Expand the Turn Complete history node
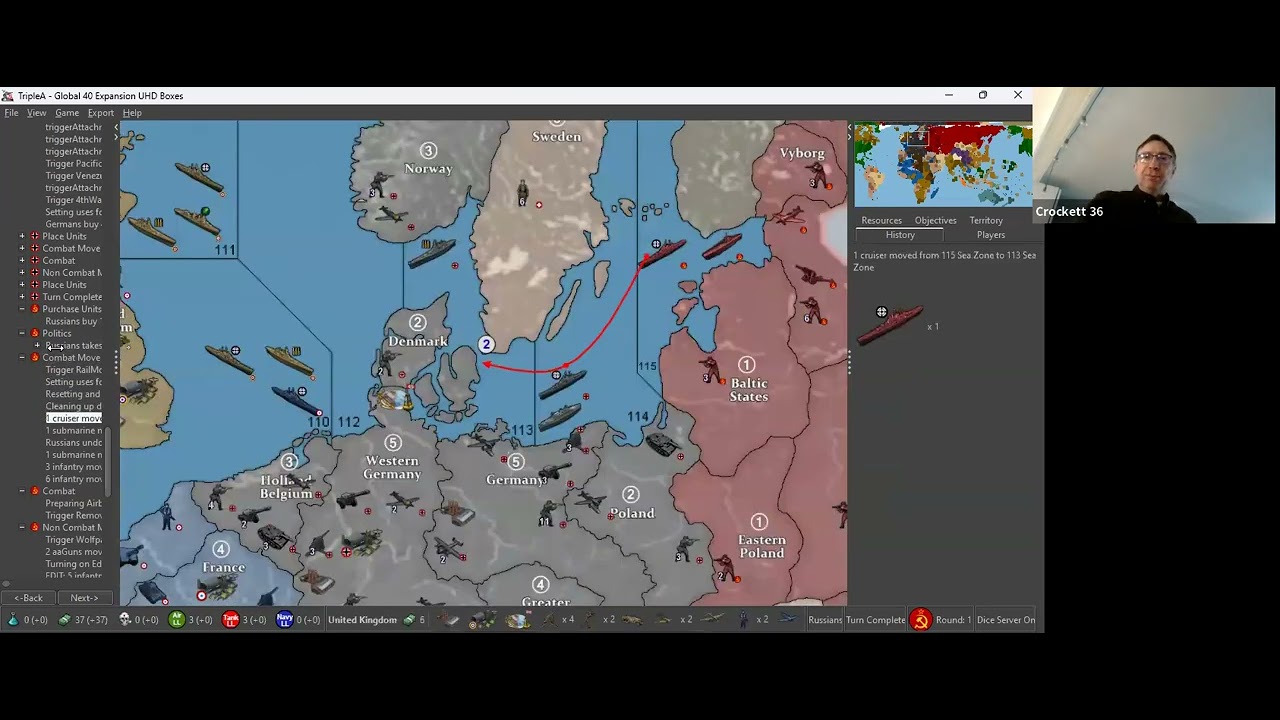This screenshot has width=1280, height=720. (22, 297)
